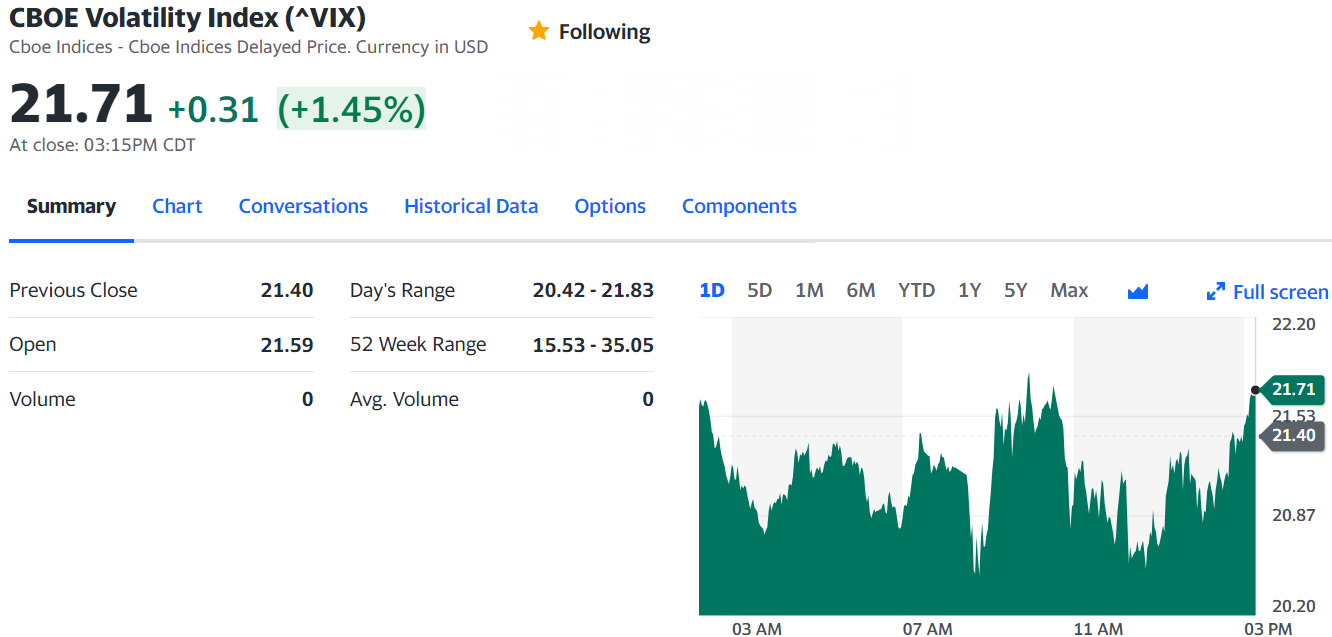Click the CBOE Volatility Index (^VIX) title
This screenshot has width=1332, height=637.
(x=187, y=17)
